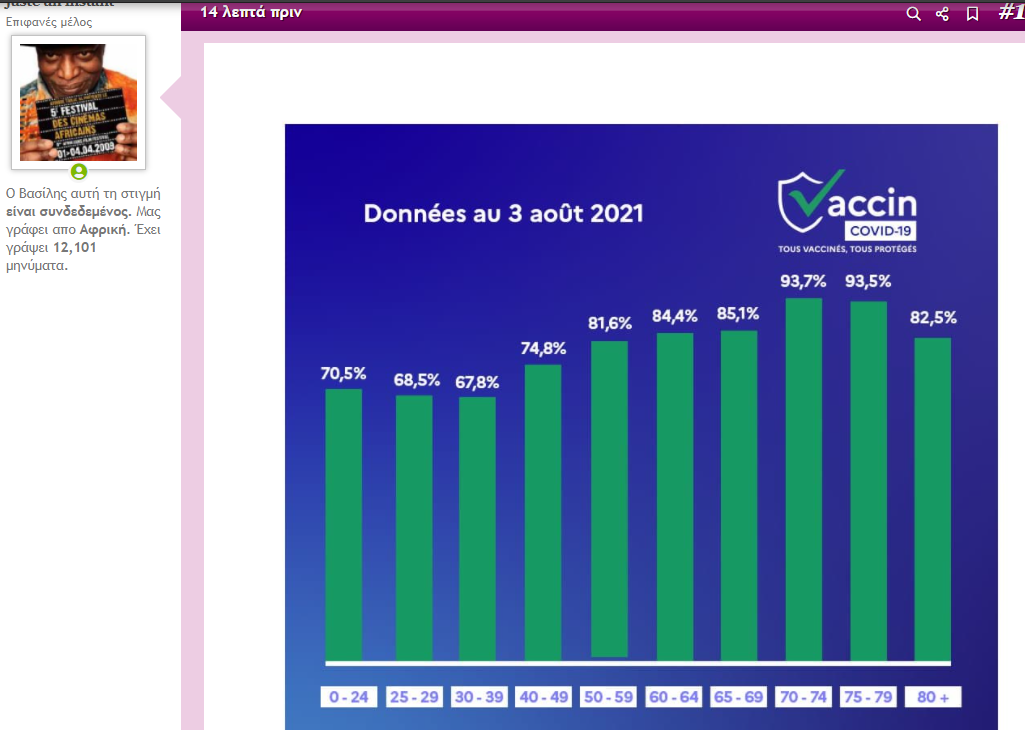Click the chart title 'Données au 3 août 2021'
The image size is (1025, 730).
[x=503, y=214]
